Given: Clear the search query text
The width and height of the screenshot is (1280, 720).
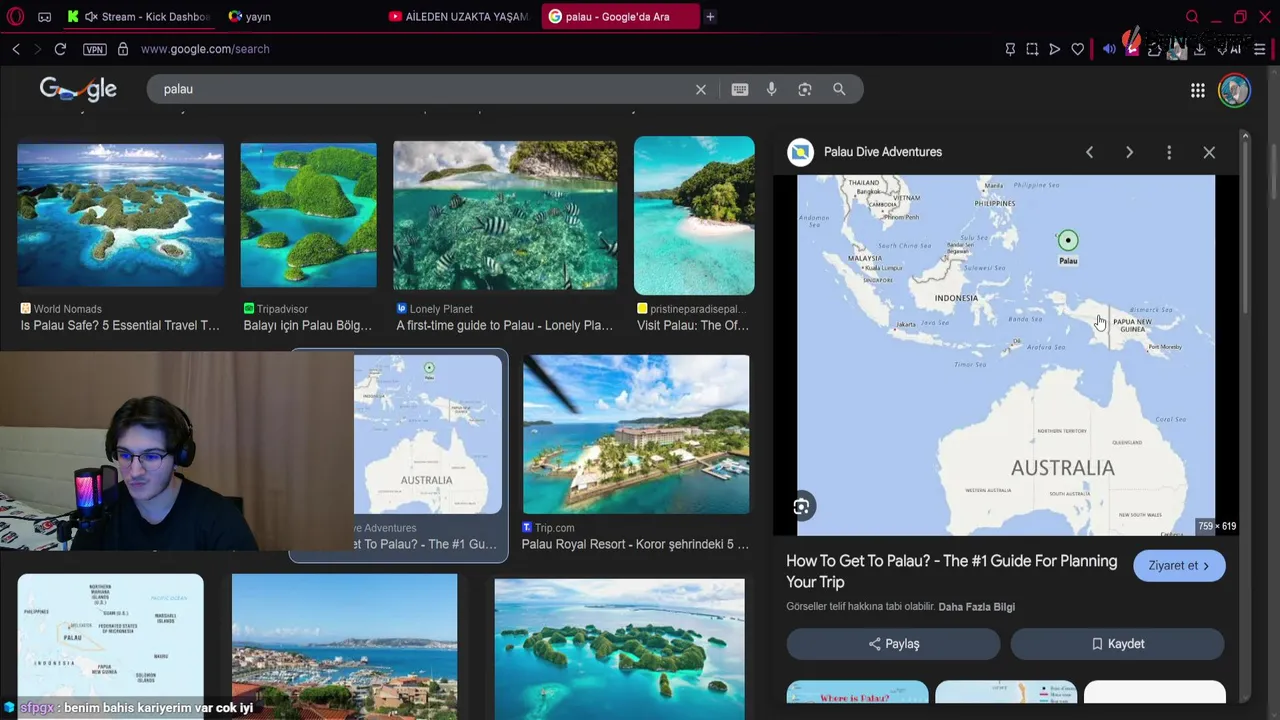Looking at the screenshot, I should point(701,89).
